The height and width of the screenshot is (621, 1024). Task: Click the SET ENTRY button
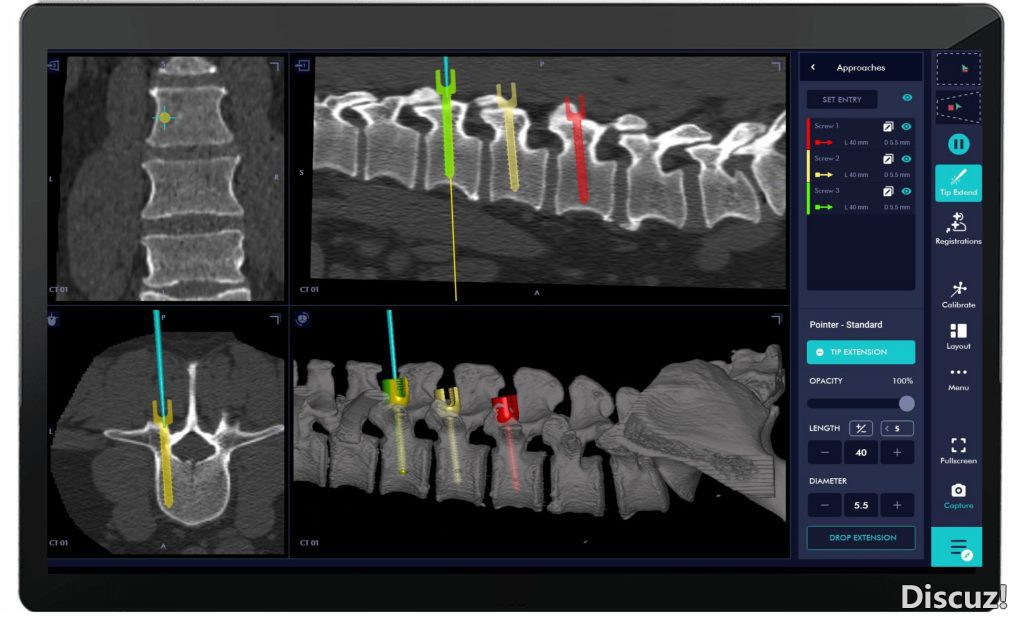click(x=842, y=99)
